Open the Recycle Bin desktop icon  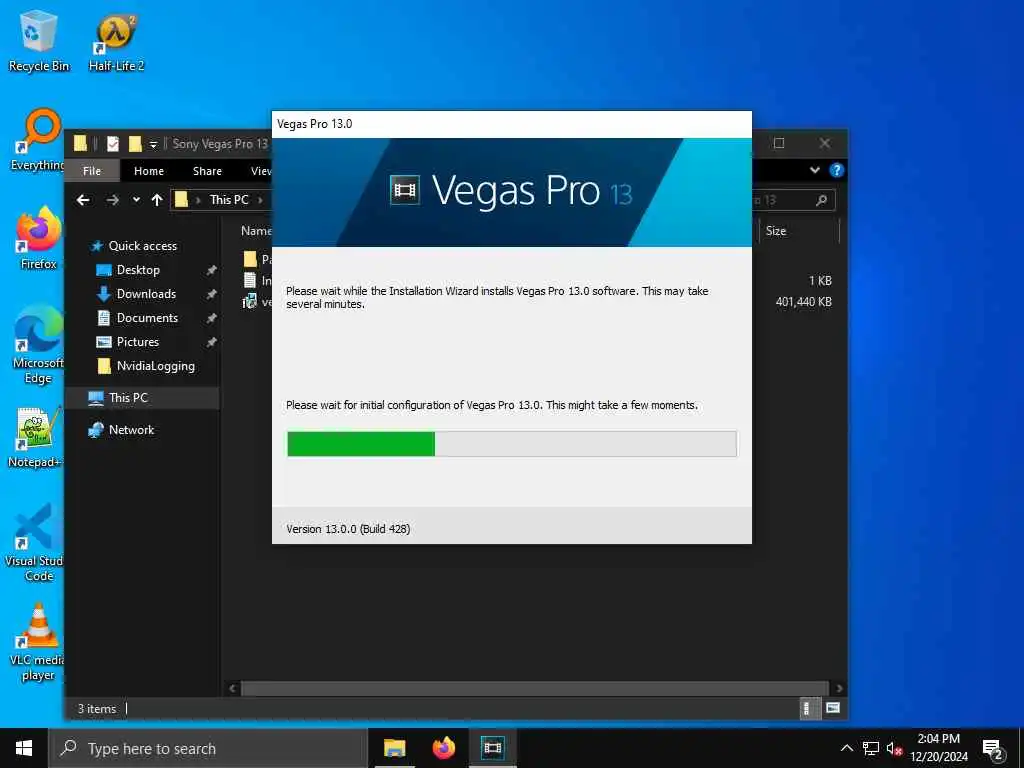click(x=39, y=40)
